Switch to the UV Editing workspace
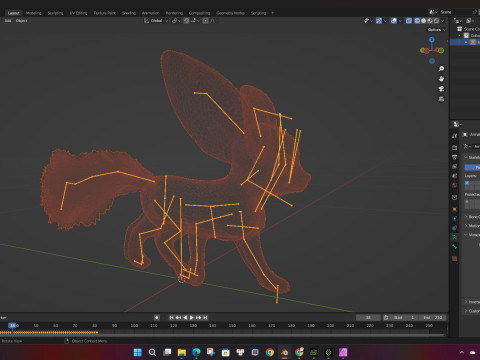This screenshot has height=360, width=480. pyautogui.click(x=78, y=13)
